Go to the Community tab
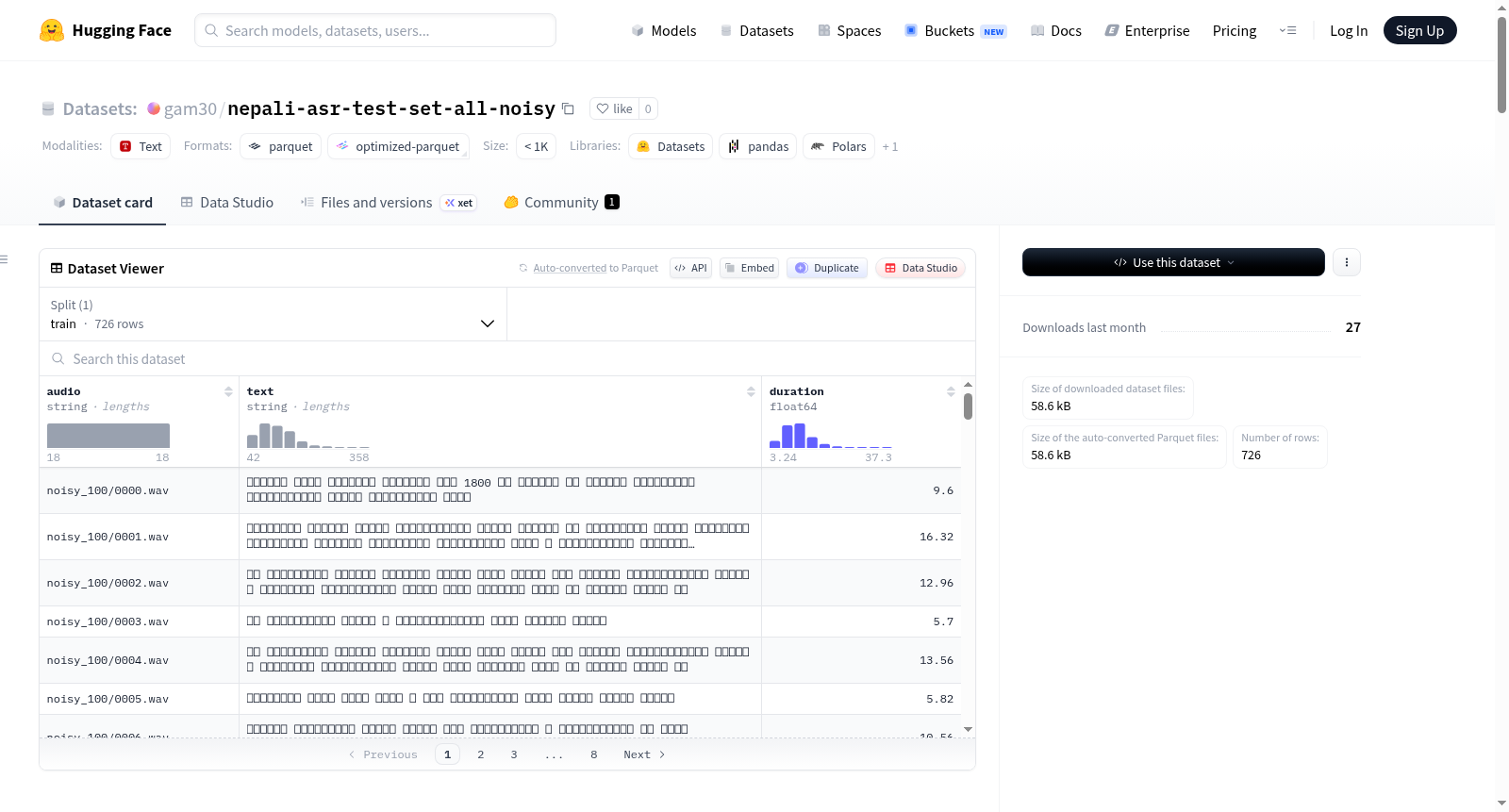This screenshot has height=812, width=1509. pos(561,202)
